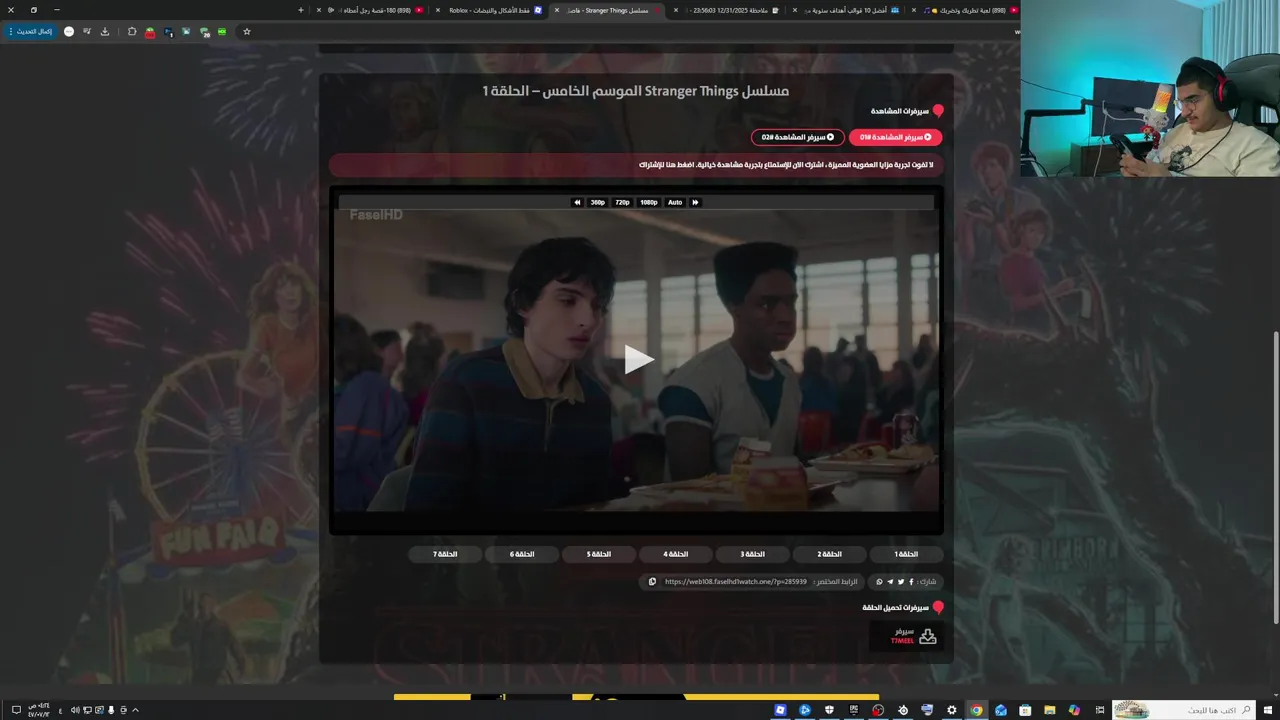The width and height of the screenshot is (1280, 720).
Task: Open episode الحلقة 3
Action: point(752,554)
